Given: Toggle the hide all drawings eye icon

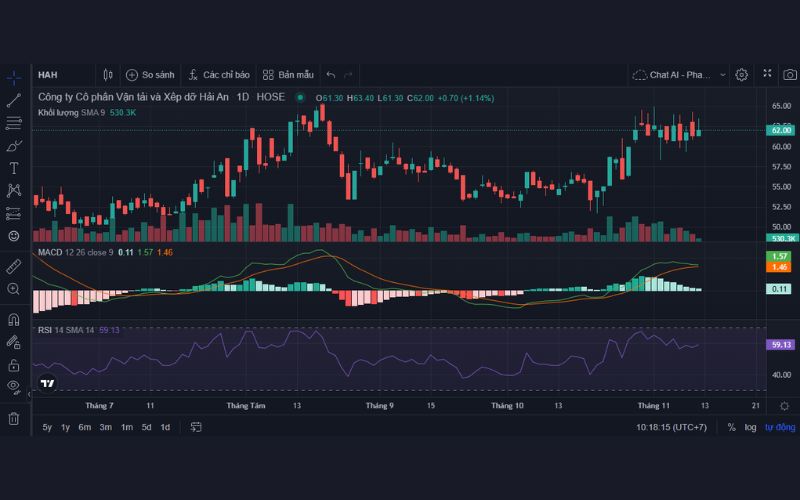Looking at the screenshot, I should pos(14,386).
